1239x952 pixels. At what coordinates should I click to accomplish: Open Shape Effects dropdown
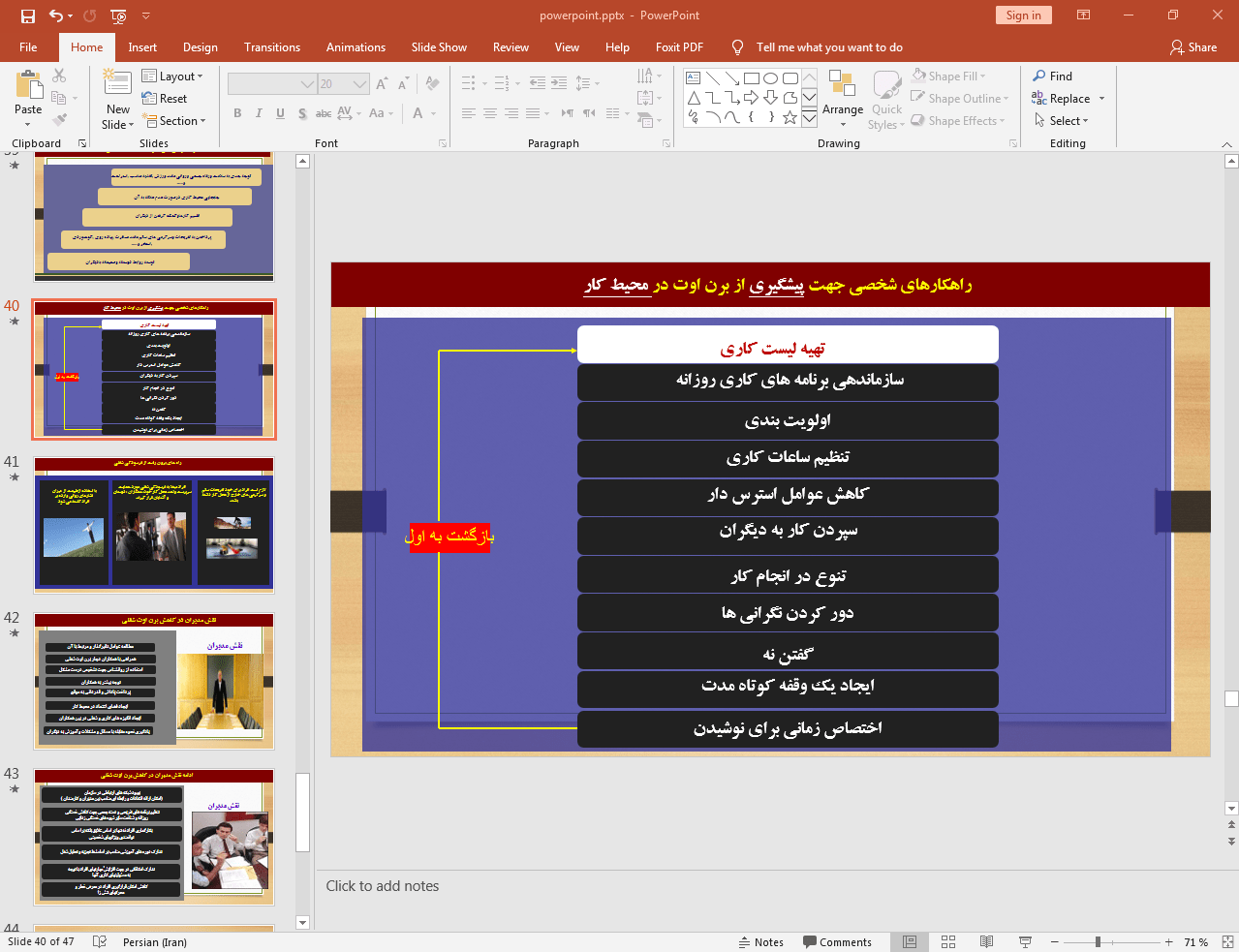pyautogui.click(x=959, y=120)
